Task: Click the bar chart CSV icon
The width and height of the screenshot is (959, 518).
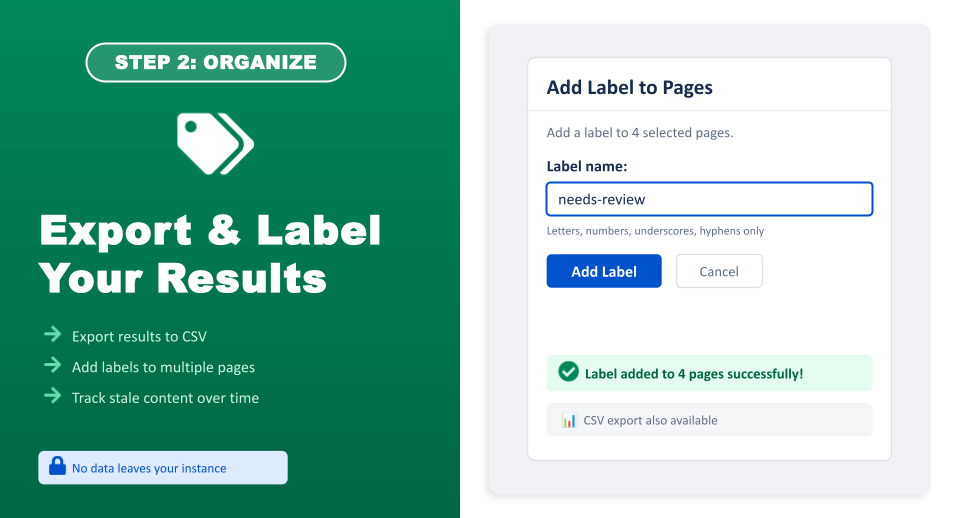Action: 569,420
